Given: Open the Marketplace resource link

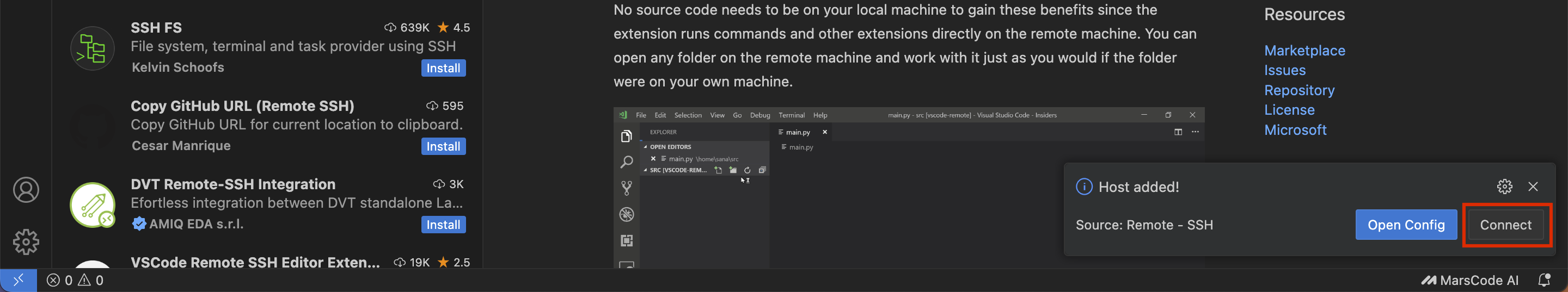Looking at the screenshot, I should pyautogui.click(x=1304, y=51).
